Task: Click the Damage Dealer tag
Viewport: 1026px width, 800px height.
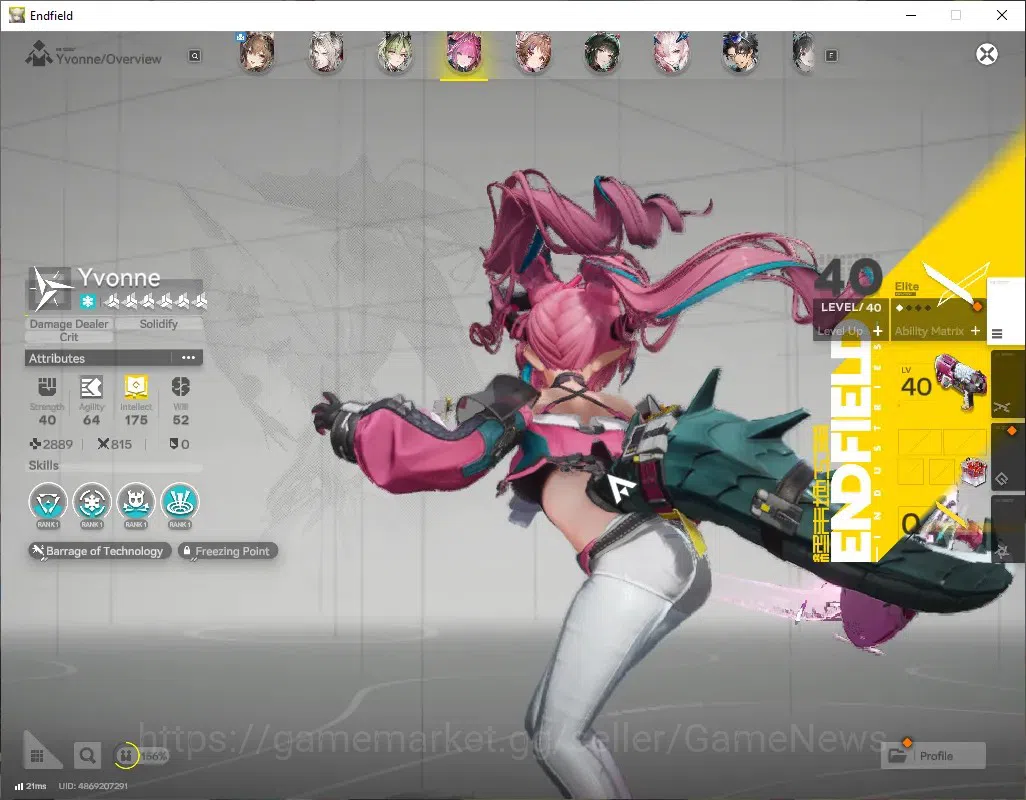Action: click(x=69, y=324)
